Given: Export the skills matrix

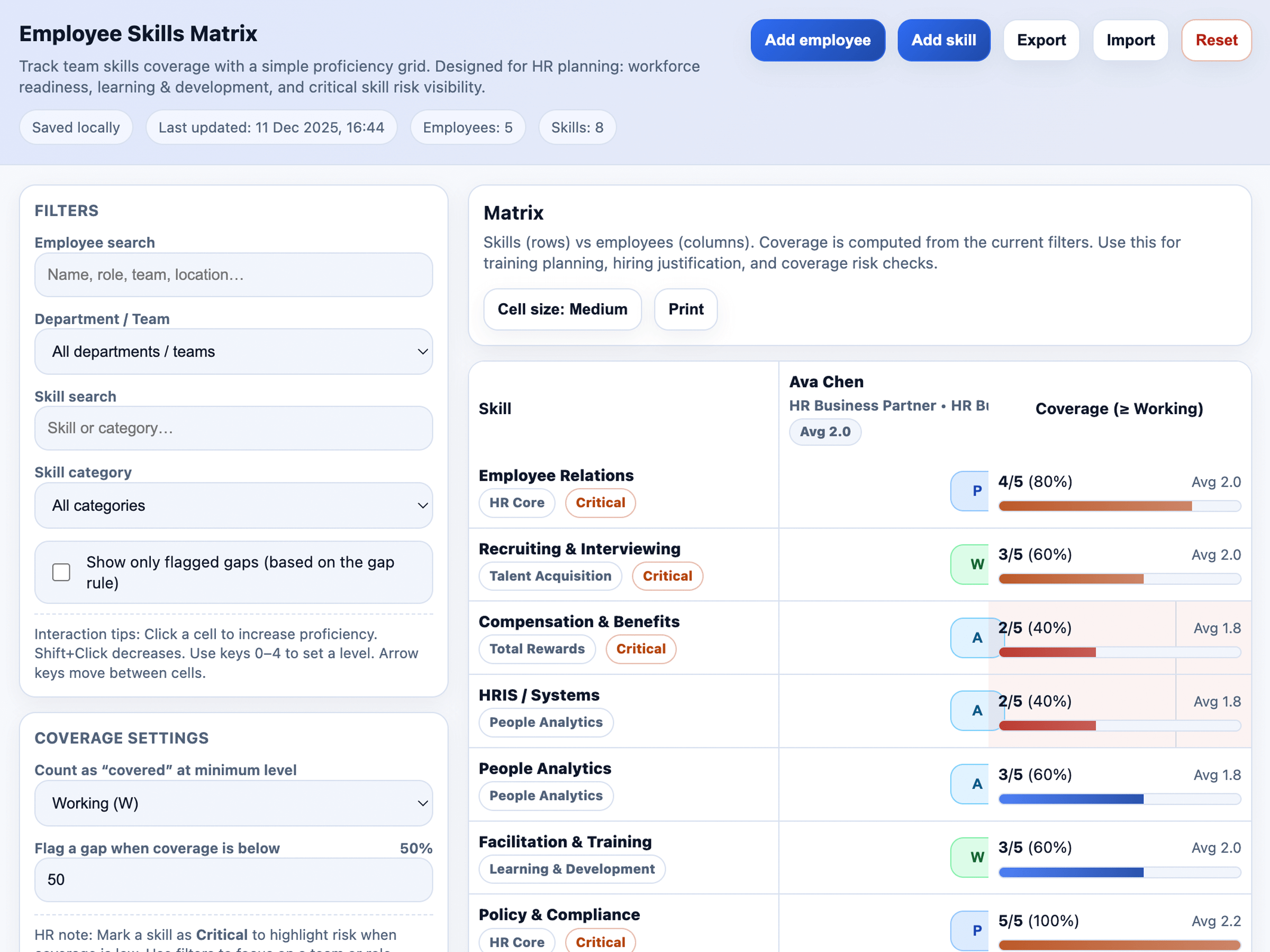Looking at the screenshot, I should click(x=1041, y=40).
